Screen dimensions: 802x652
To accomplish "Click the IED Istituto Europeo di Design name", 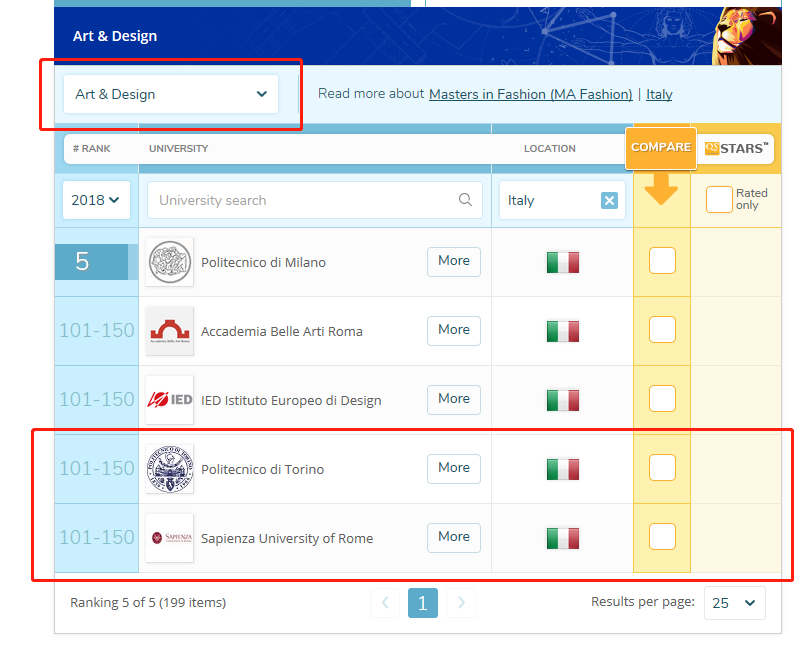I will click(291, 400).
